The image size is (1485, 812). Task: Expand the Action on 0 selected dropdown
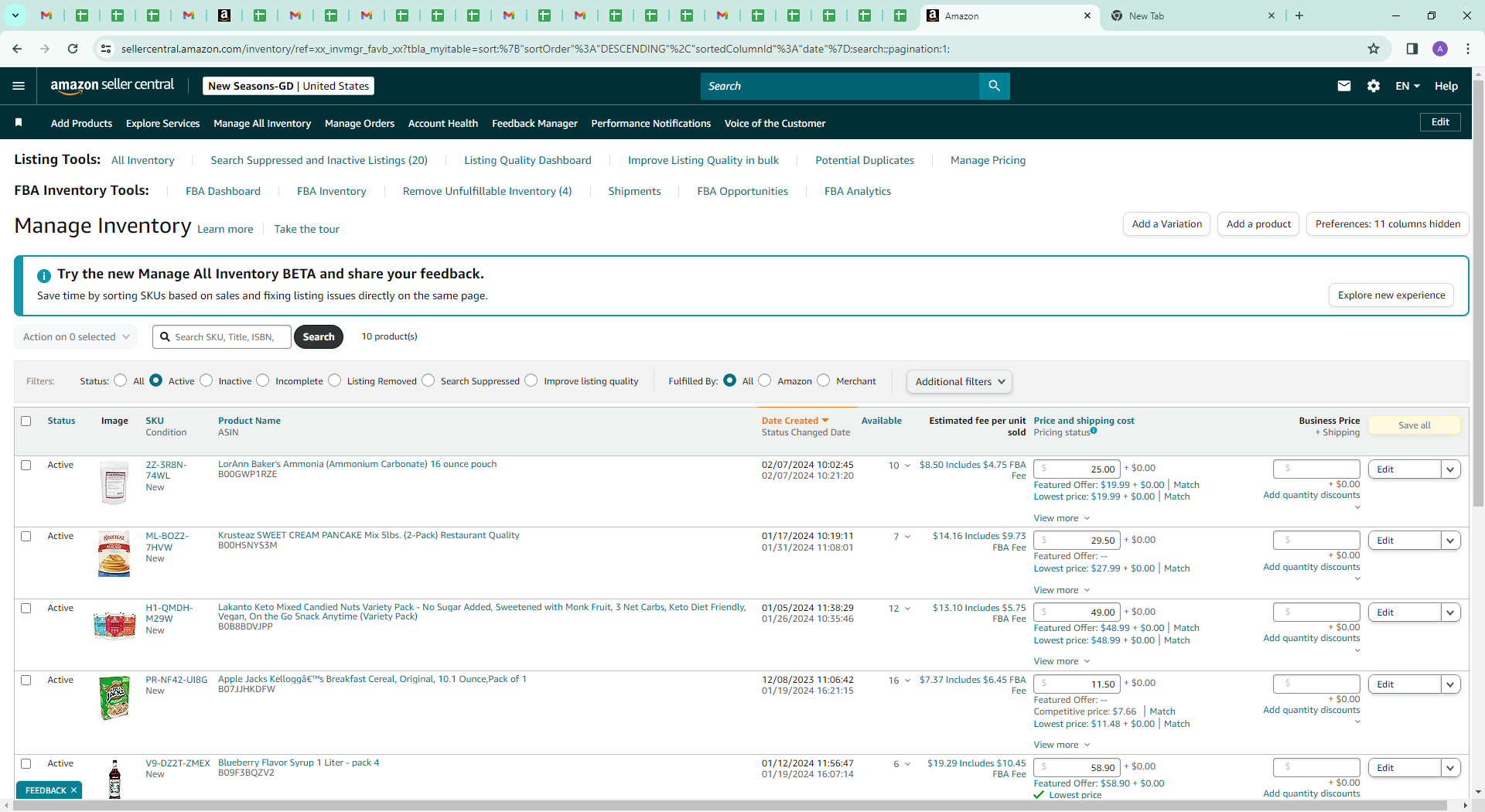tap(76, 337)
